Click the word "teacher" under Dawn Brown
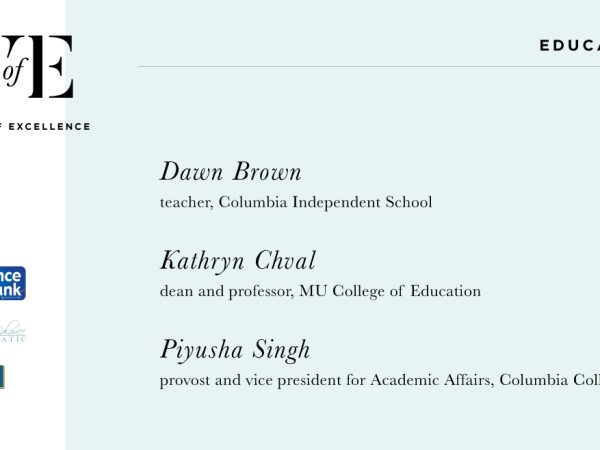This screenshot has height=450, width=600. (186, 203)
